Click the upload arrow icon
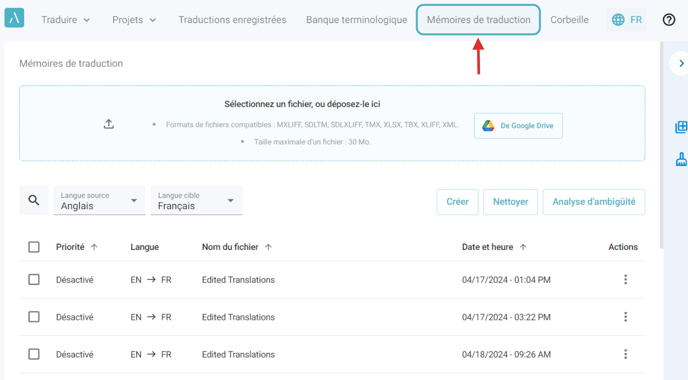 (x=109, y=124)
